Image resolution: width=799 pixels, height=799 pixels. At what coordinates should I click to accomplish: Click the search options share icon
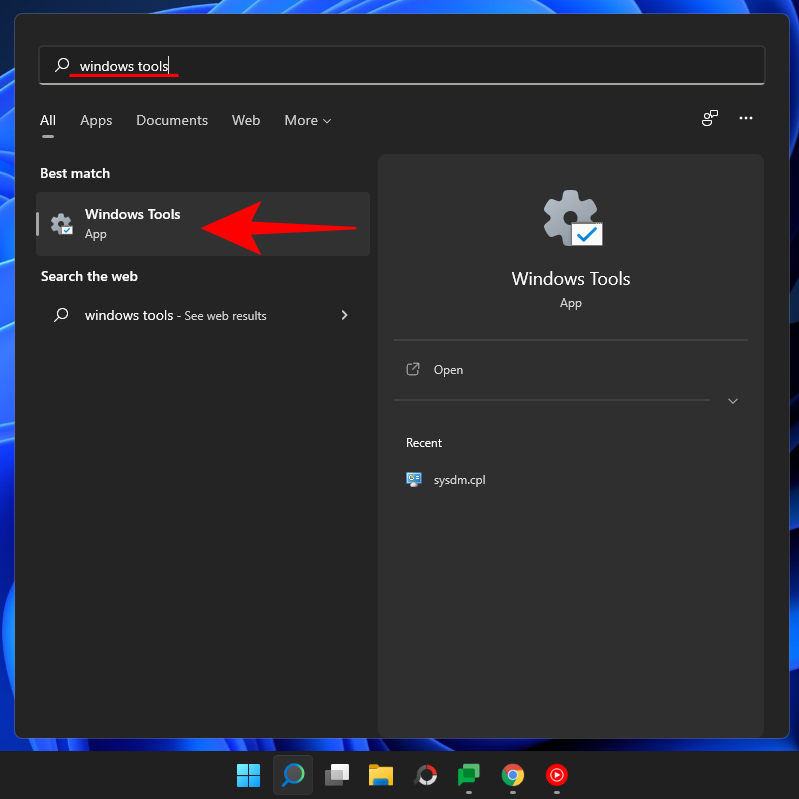710,119
